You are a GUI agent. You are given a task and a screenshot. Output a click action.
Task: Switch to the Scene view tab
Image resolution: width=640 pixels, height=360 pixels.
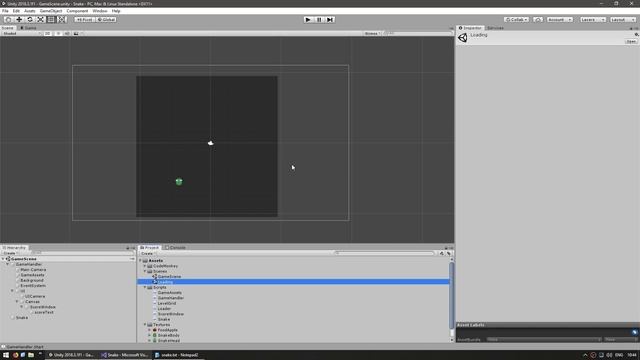(x=7, y=28)
